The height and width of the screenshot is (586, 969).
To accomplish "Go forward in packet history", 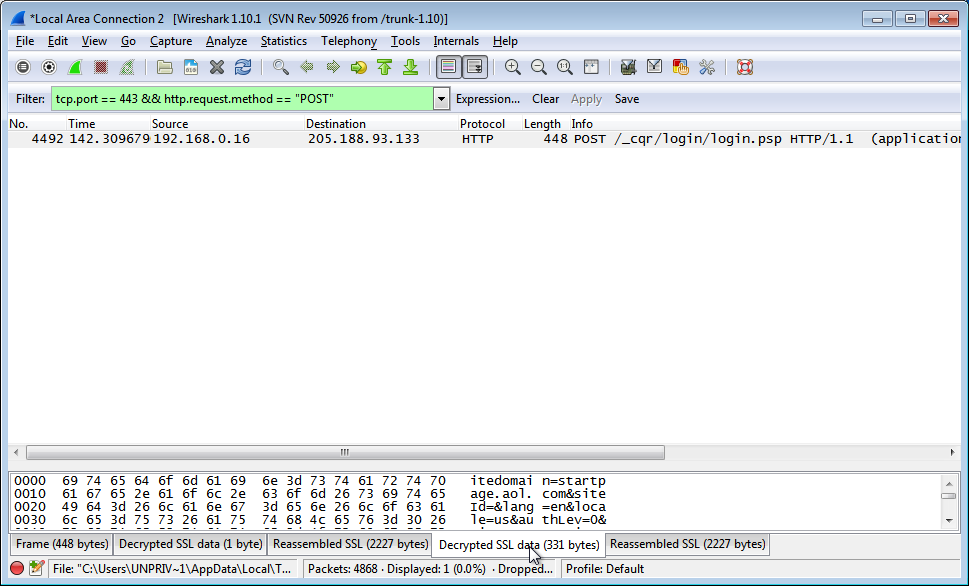I will click(332, 67).
